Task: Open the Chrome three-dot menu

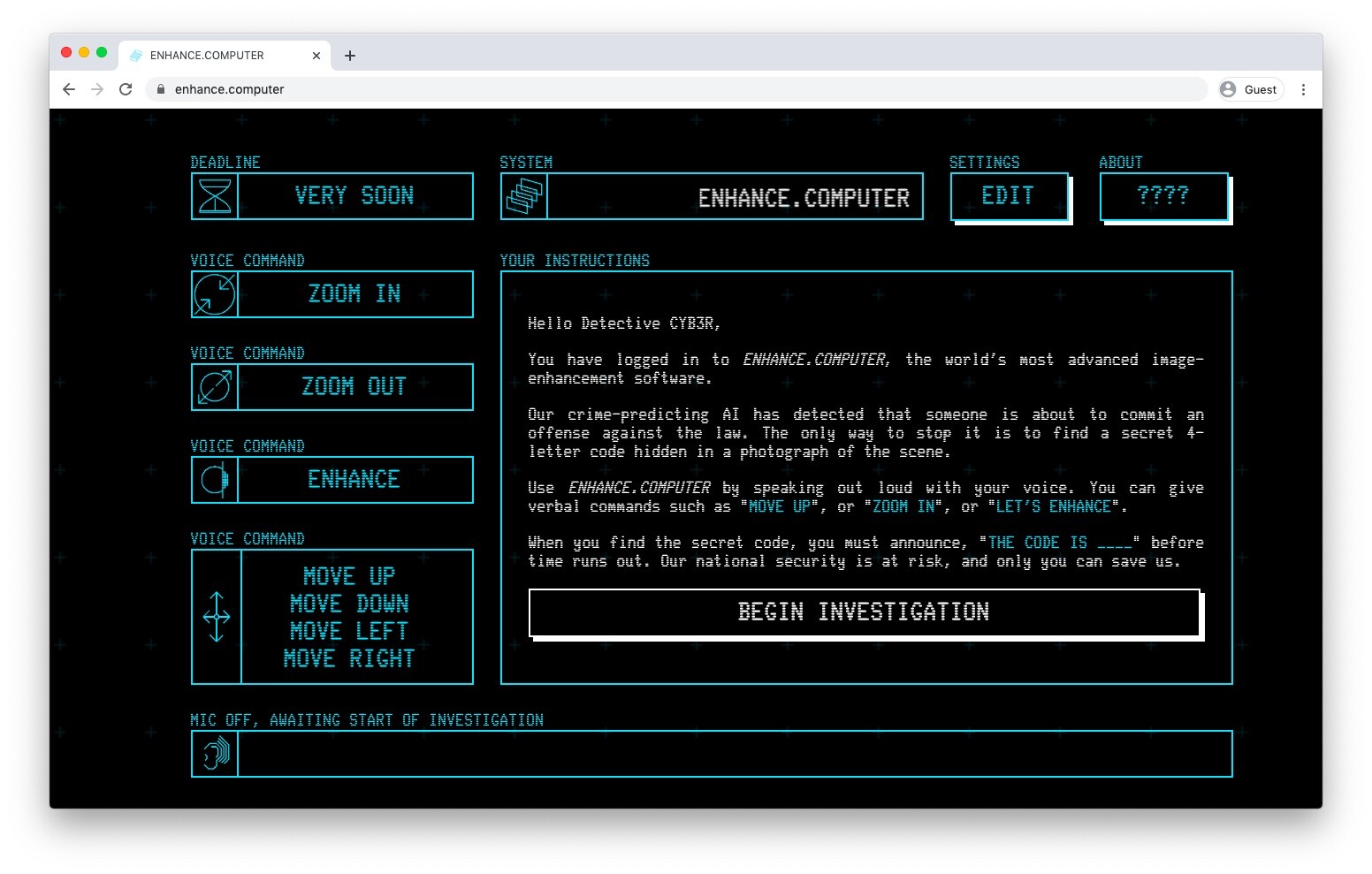Action: point(1303,89)
